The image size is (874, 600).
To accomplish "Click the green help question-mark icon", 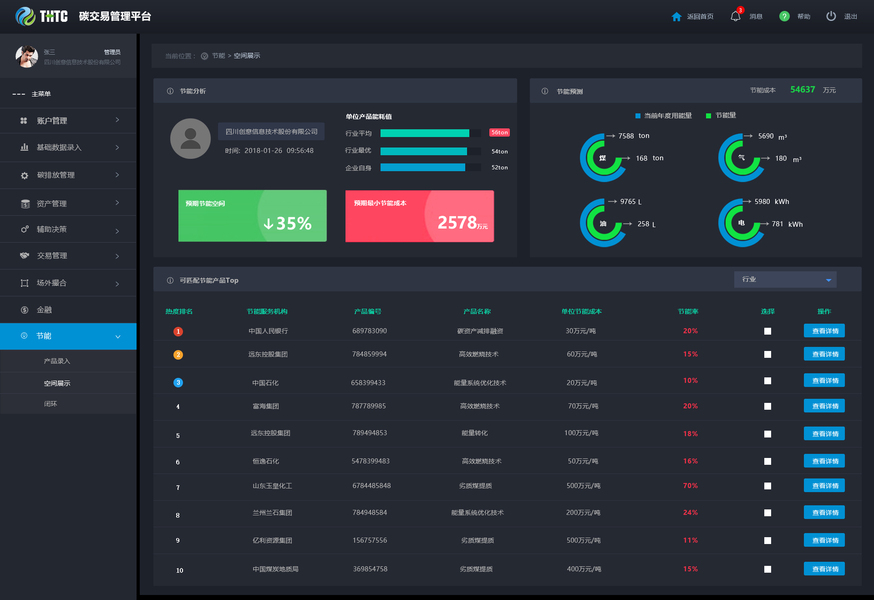I will click(x=784, y=16).
